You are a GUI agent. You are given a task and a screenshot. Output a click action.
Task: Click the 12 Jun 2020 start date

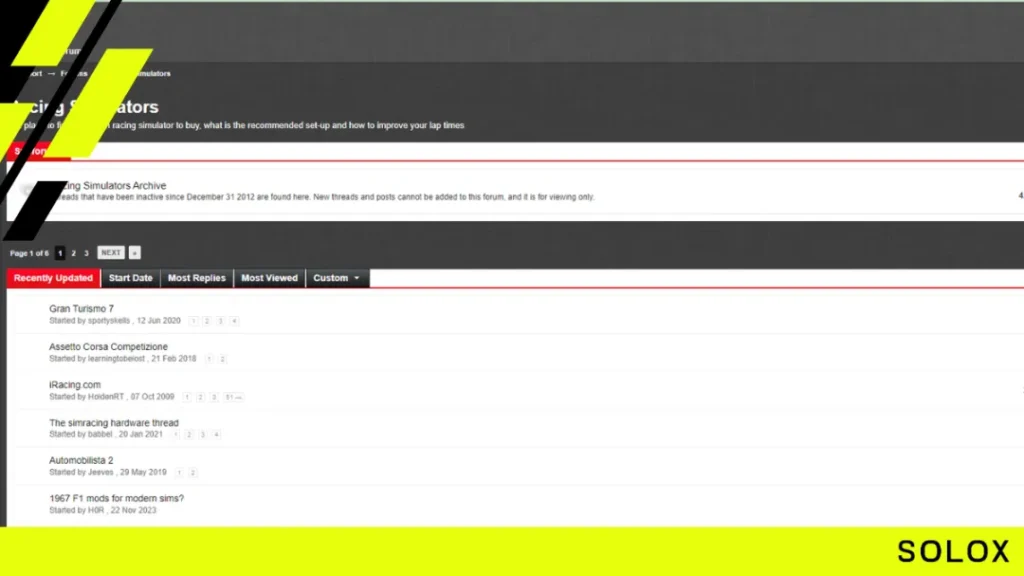pos(159,321)
